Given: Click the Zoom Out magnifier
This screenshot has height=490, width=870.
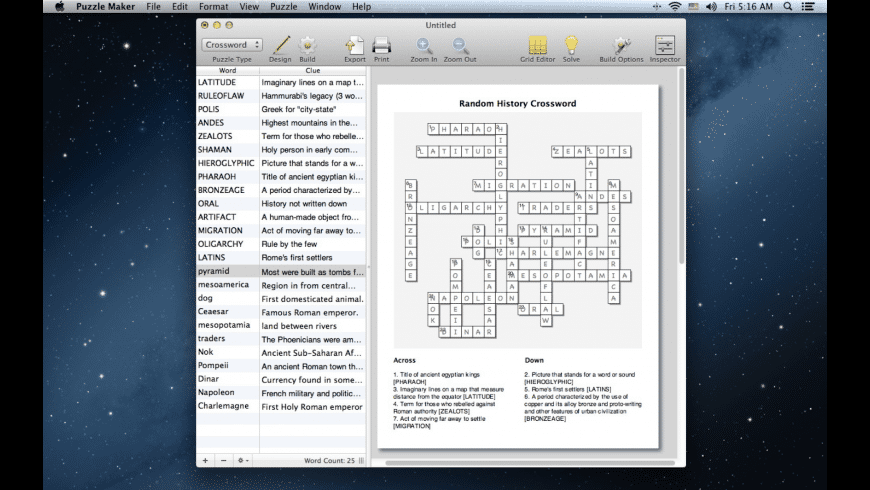Looking at the screenshot, I should tap(459, 45).
